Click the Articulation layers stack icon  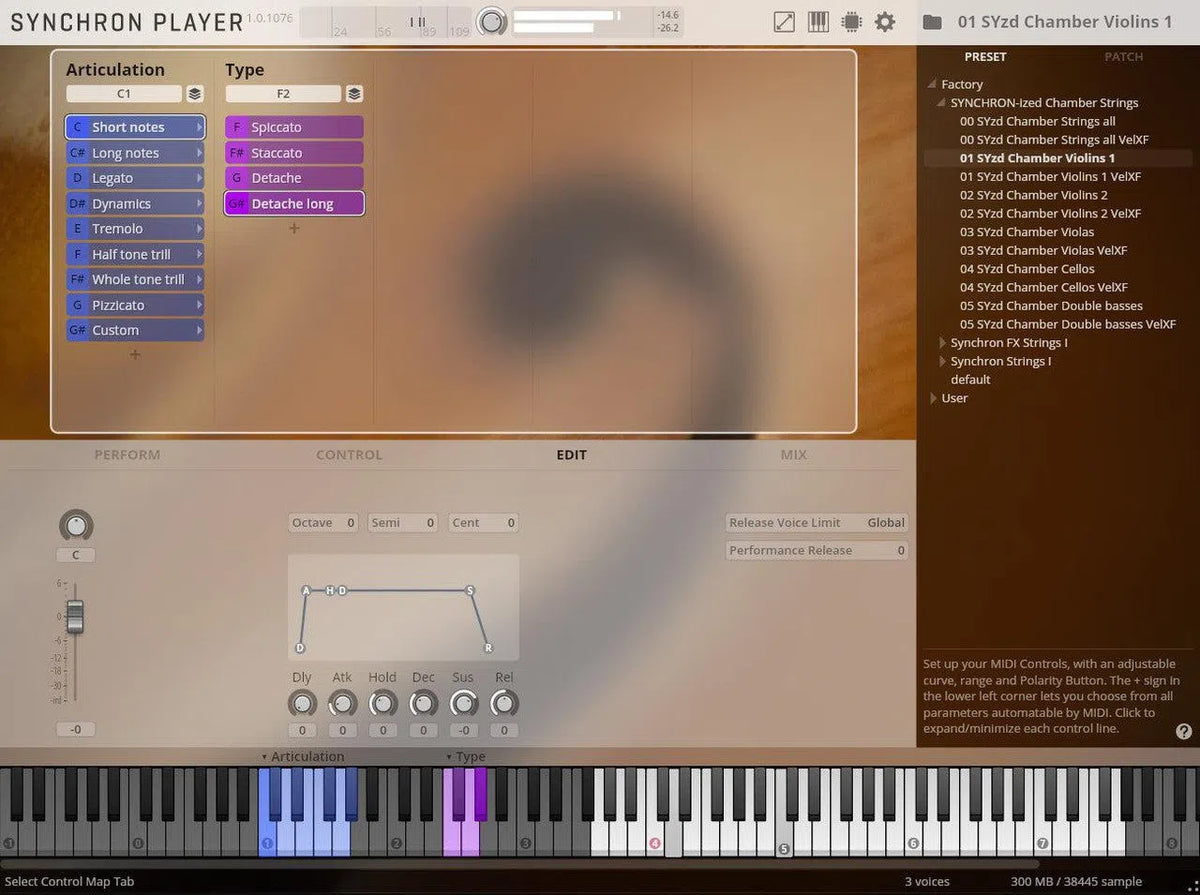tap(195, 94)
